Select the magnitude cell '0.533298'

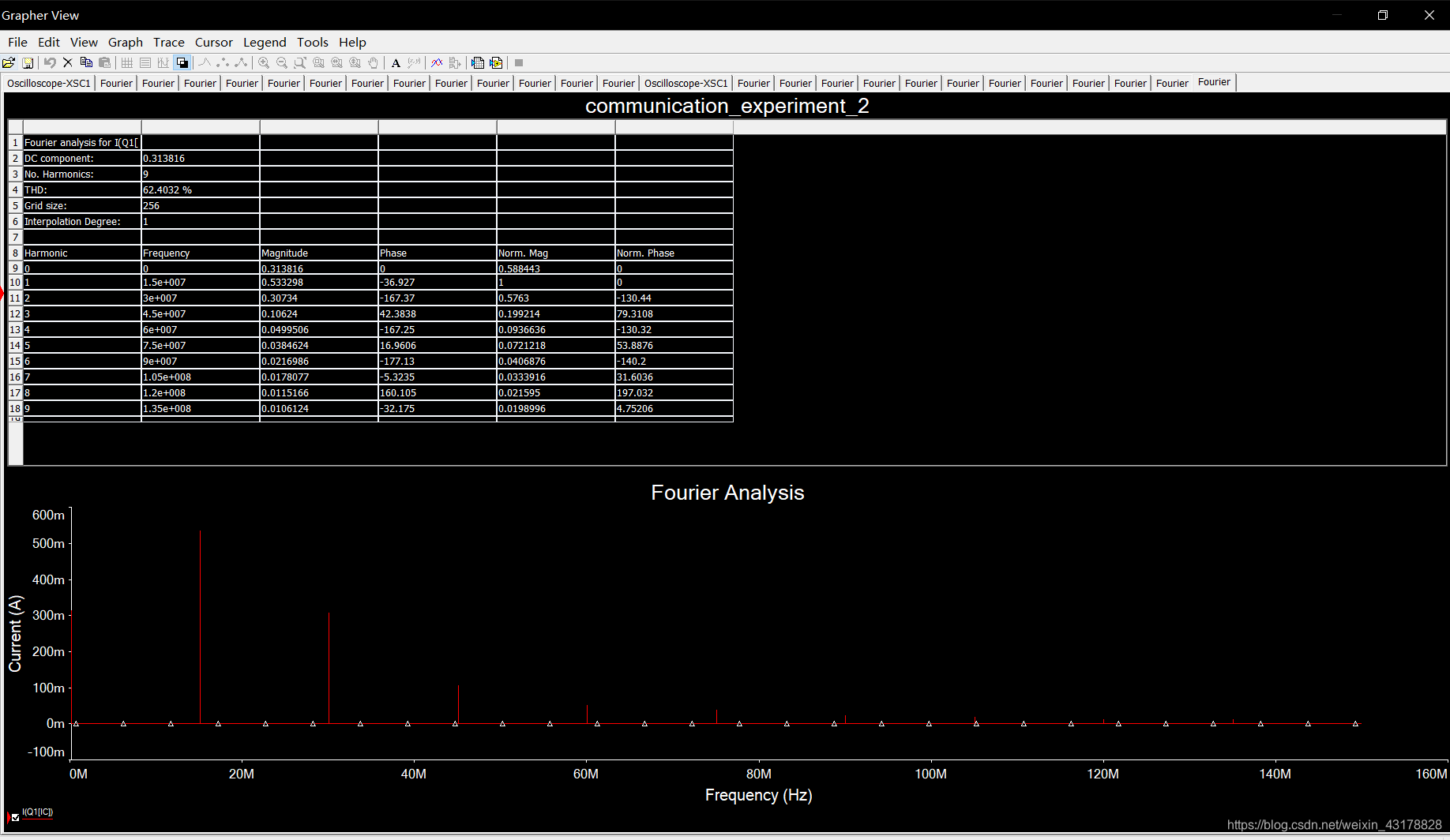[x=319, y=282]
